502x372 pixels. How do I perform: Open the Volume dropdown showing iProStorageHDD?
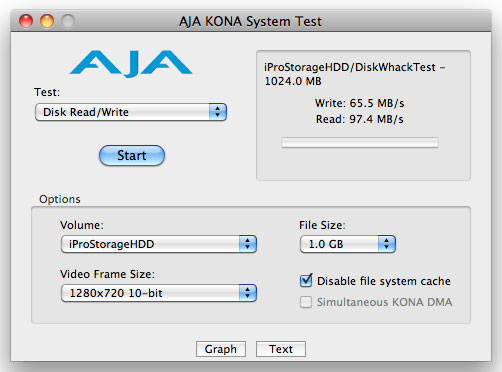[x=159, y=244]
